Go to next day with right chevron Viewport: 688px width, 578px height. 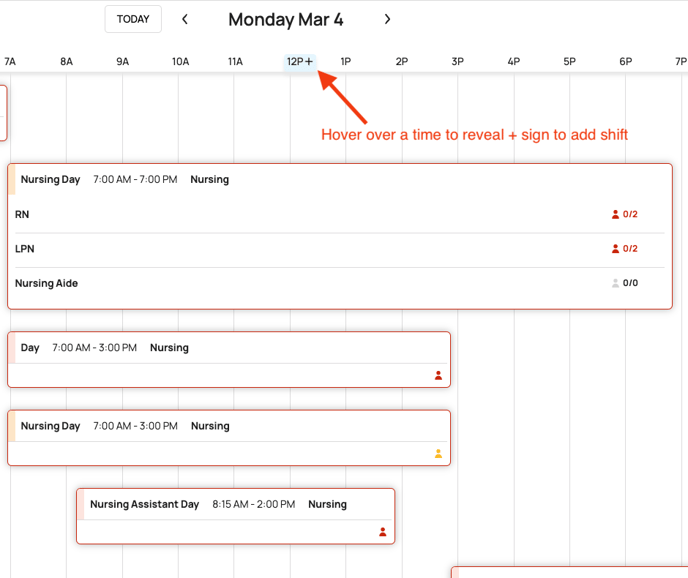[x=387, y=19]
